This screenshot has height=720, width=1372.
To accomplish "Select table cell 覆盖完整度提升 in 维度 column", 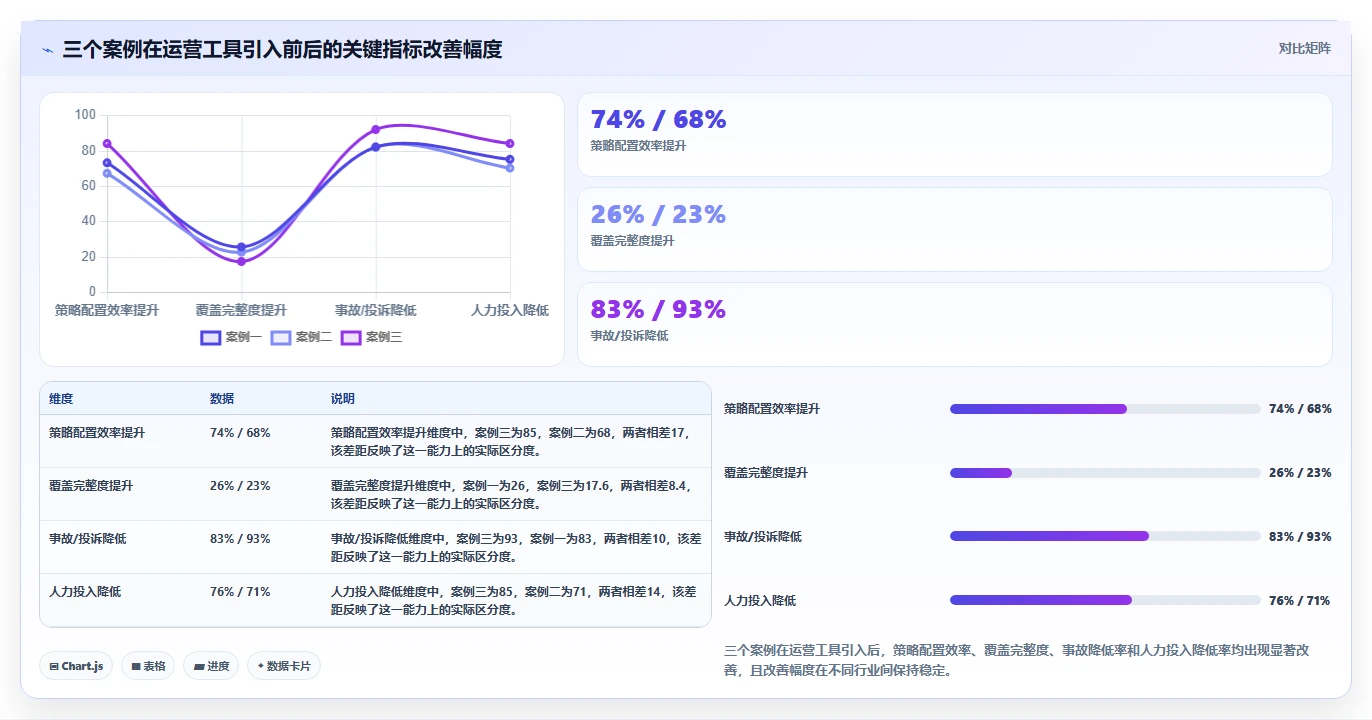I will click(91, 485).
